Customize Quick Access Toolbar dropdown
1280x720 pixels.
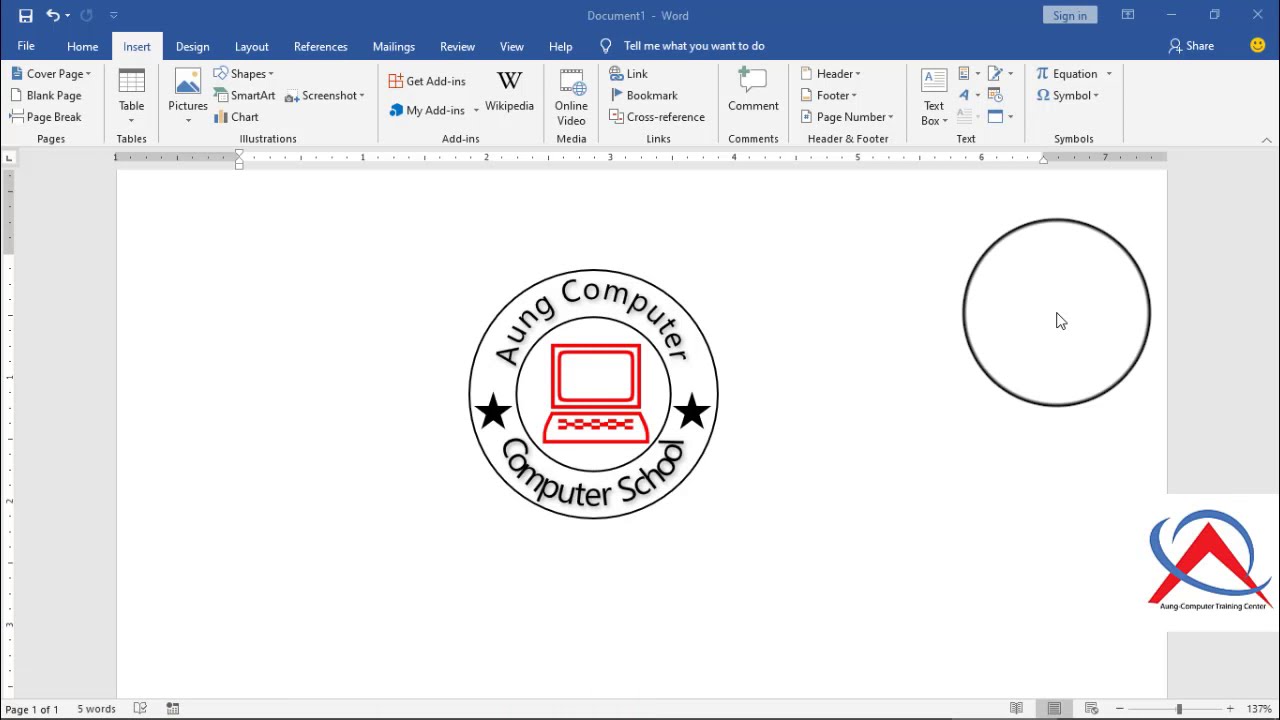pos(113,15)
